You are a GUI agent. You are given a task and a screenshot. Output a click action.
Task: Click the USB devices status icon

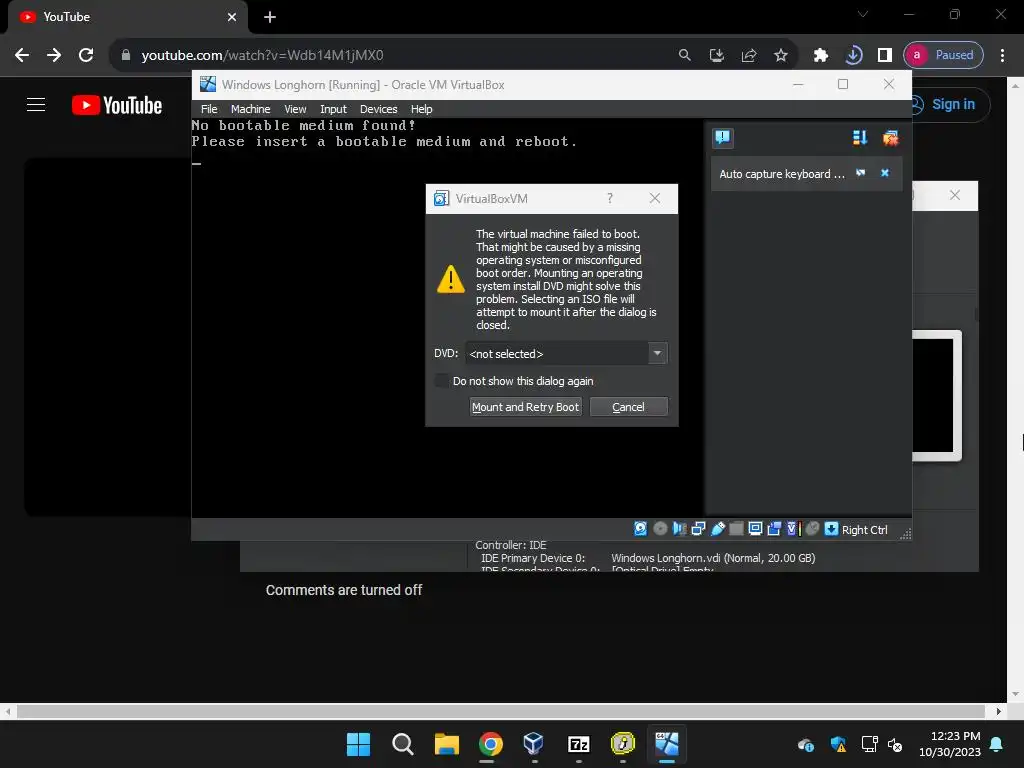click(x=718, y=529)
